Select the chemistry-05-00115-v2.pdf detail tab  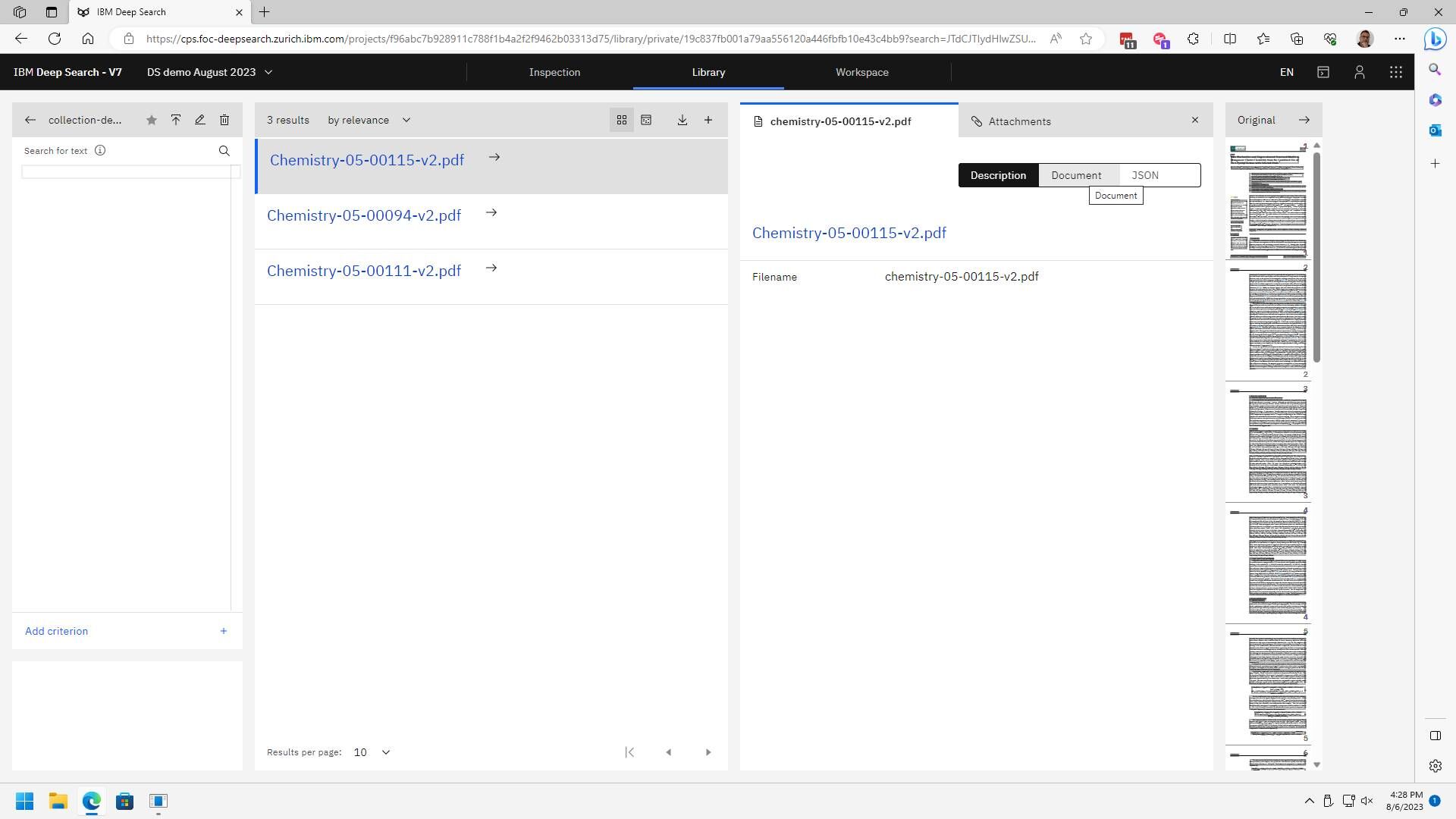[x=849, y=121]
